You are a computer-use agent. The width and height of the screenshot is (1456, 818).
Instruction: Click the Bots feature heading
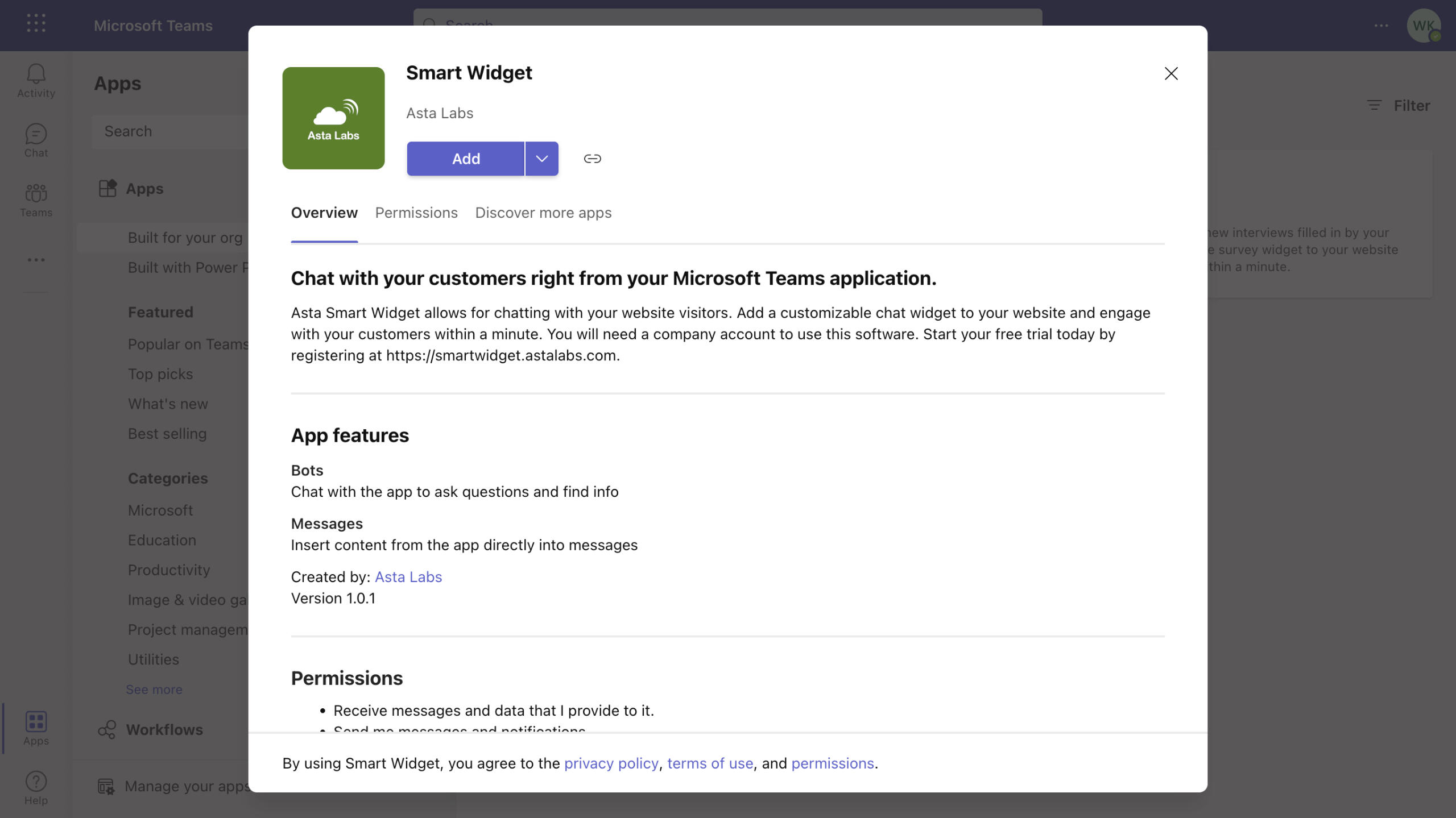(307, 470)
